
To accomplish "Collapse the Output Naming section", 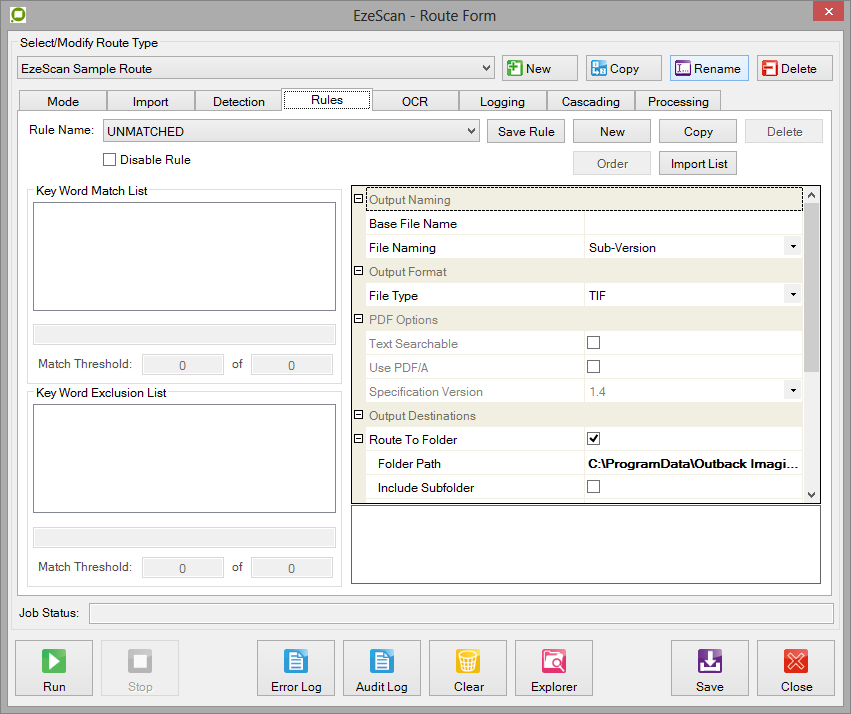I will click(359, 200).
